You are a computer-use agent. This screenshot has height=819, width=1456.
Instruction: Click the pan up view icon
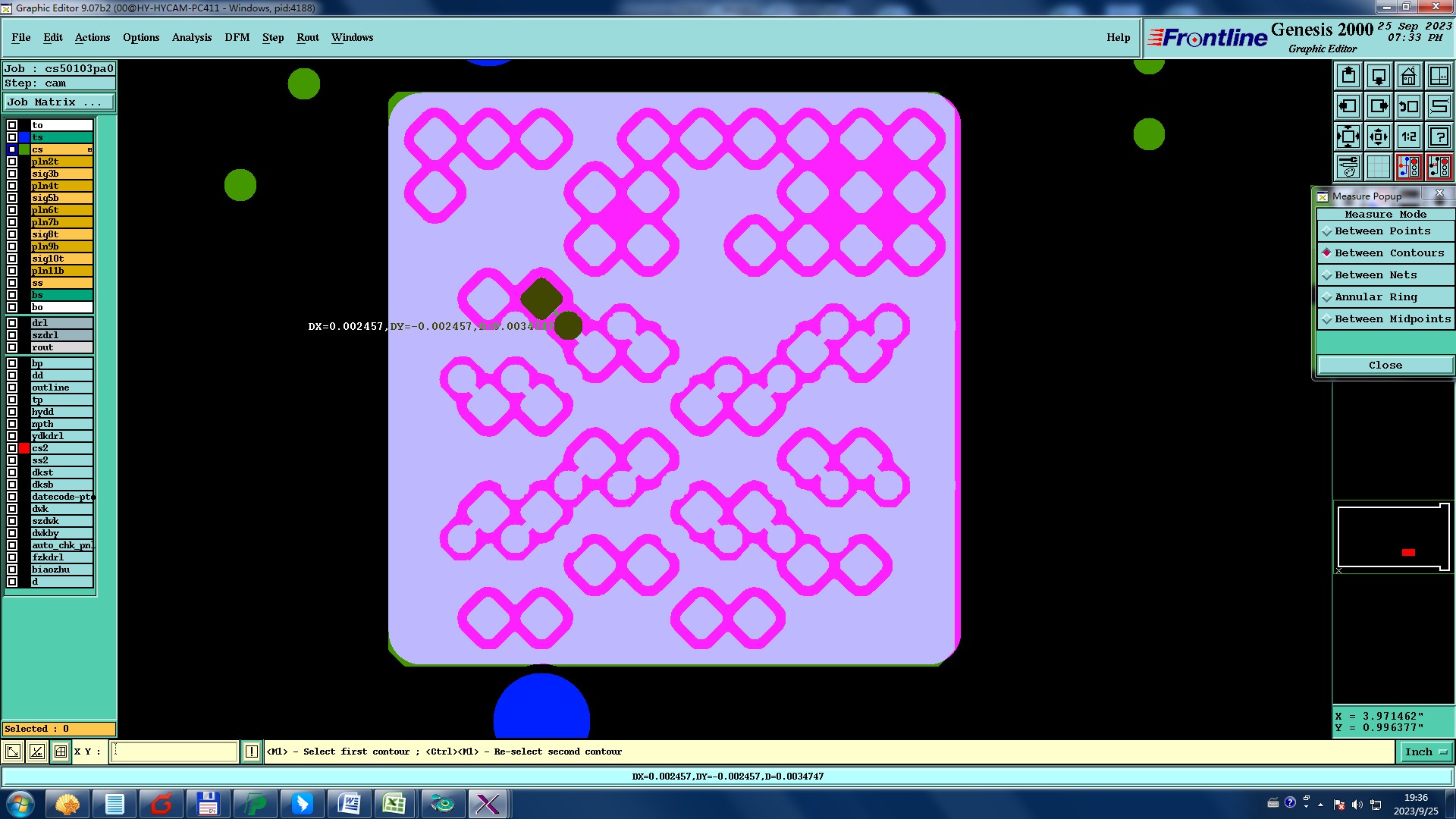click(x=1348, y=76)
